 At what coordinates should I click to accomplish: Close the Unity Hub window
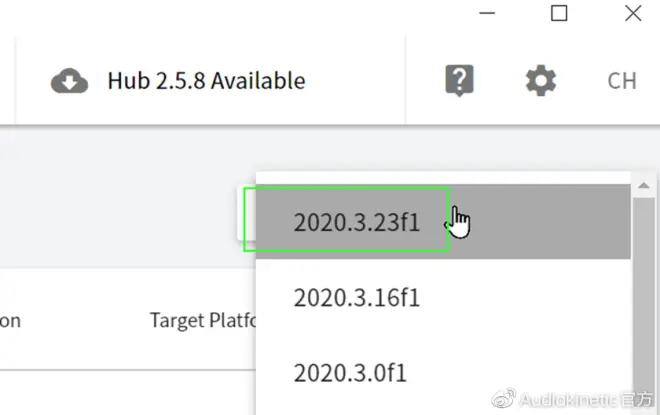(633, 13)
